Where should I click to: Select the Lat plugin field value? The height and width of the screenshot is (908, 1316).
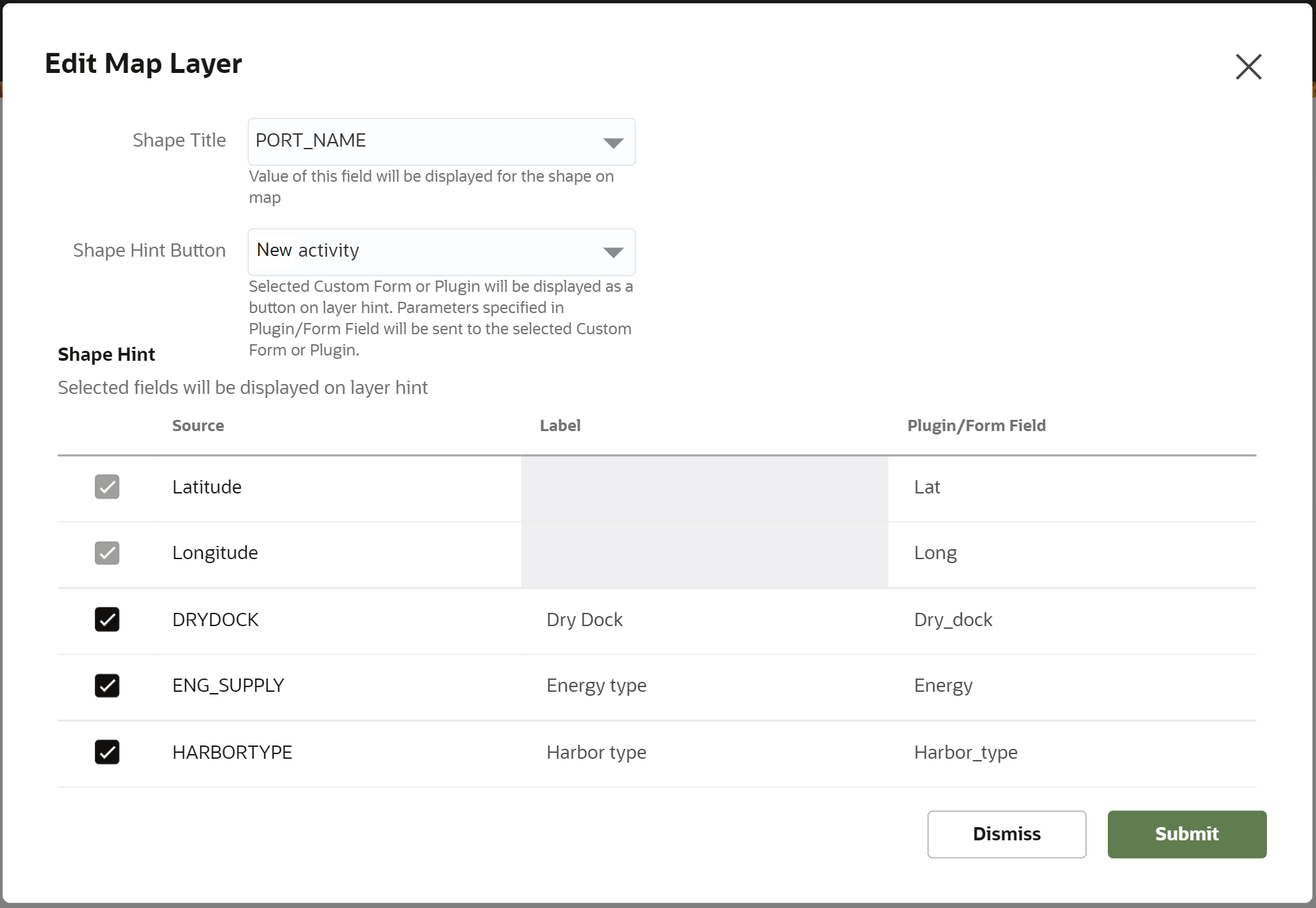pos(927,487)
